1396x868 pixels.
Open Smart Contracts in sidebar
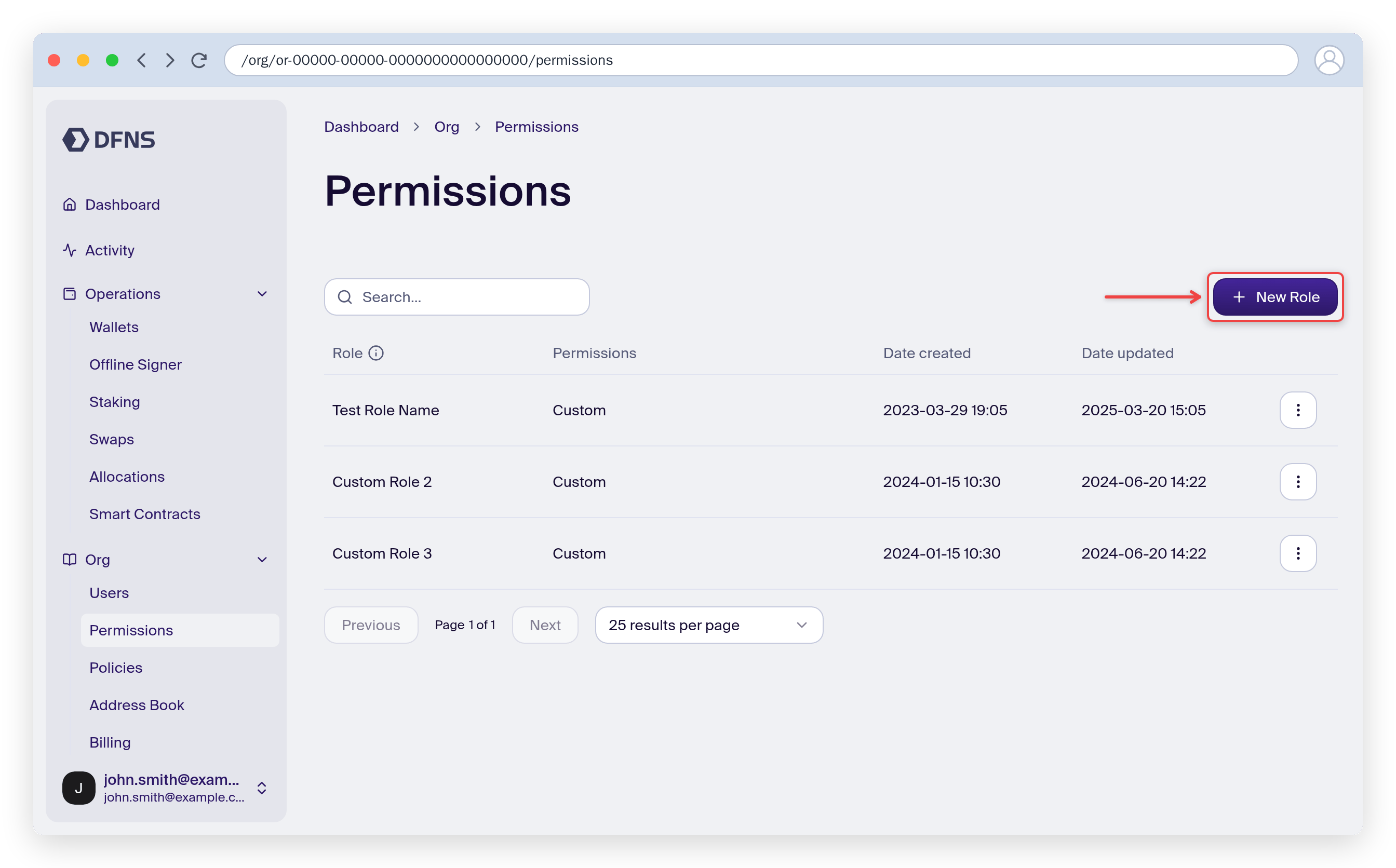(145, 514)
